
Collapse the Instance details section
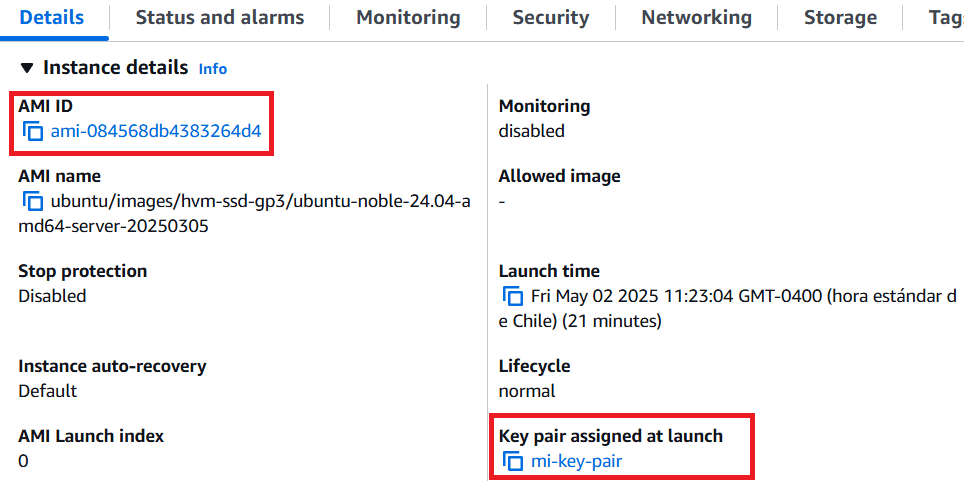click(27, 68)
